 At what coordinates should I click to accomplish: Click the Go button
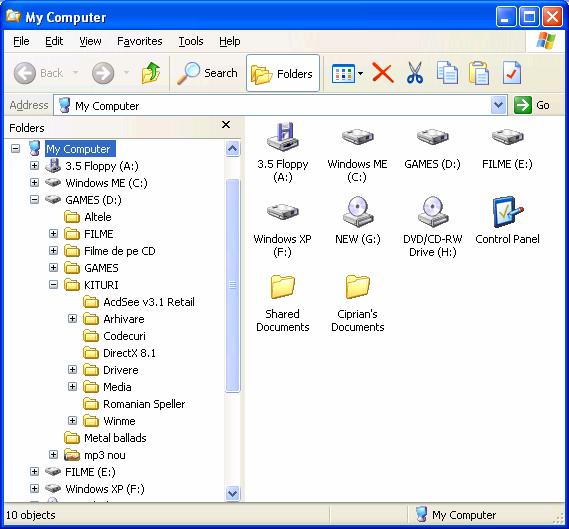click(532, 105)
